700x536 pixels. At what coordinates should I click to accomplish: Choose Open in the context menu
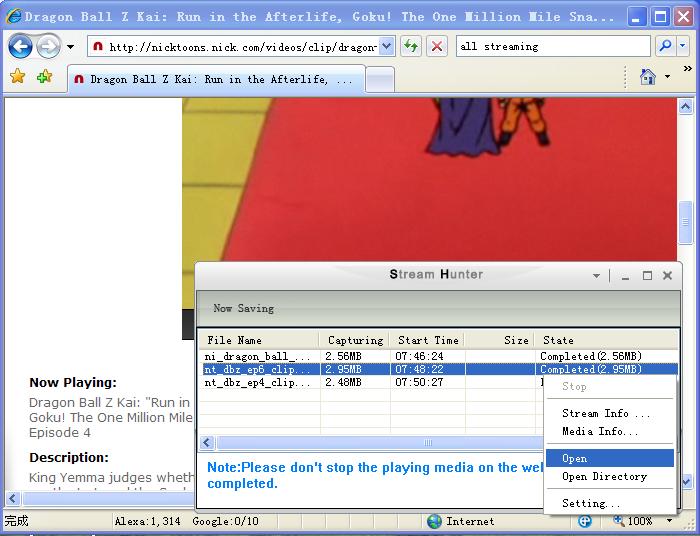pos(609,458)
